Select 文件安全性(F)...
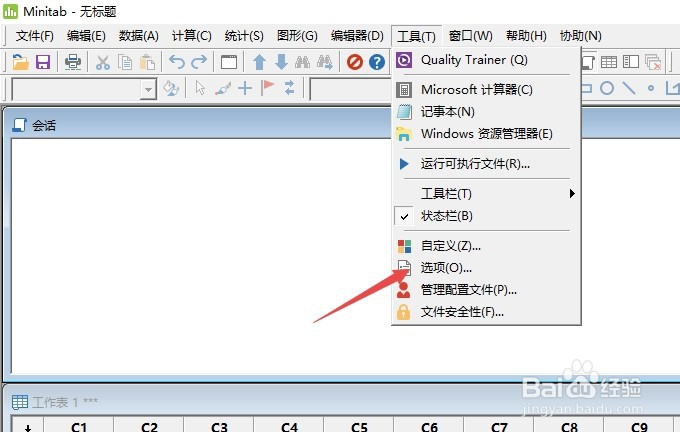The image size is (680, 432). [x=486, y=312]
